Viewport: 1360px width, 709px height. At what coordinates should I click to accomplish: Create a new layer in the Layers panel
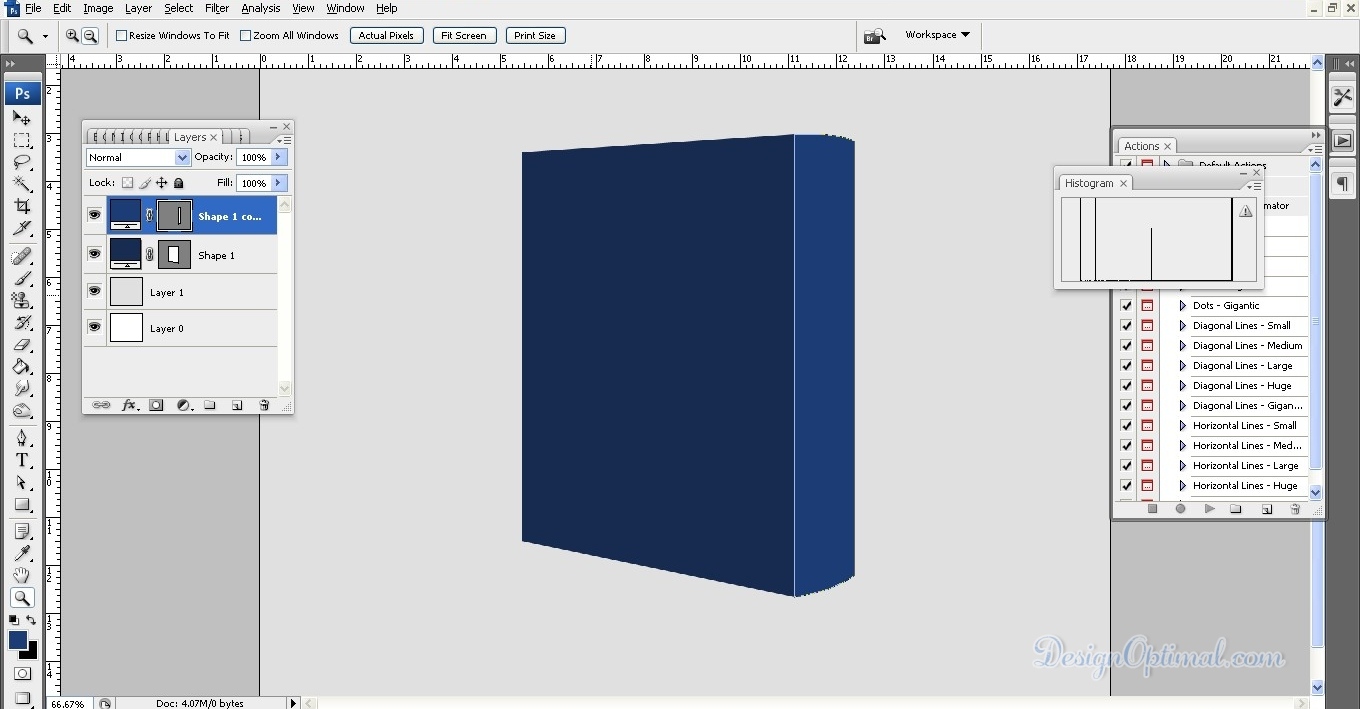[237, 405]
